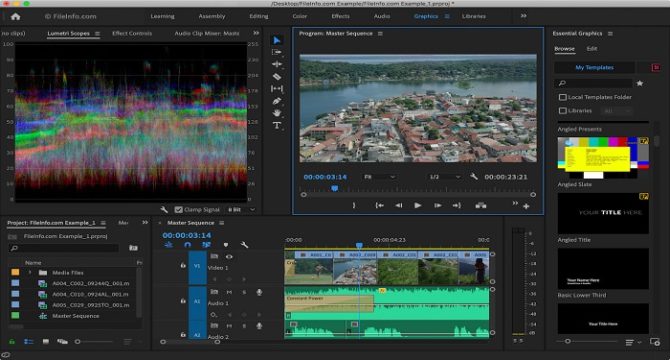Viewport: 670px width, 360px height.
Task: Choose the Track Select Forward tool
Action: coord(277,52)
